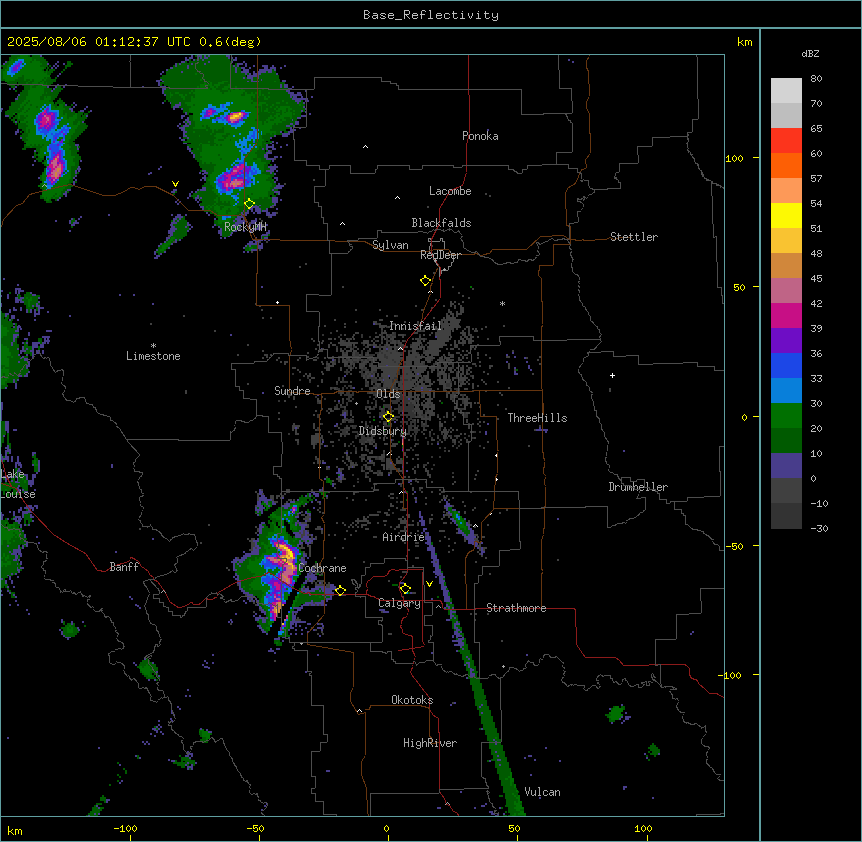
Task: Click the asterisk marker above Limestone
Action: pos(153,346)
